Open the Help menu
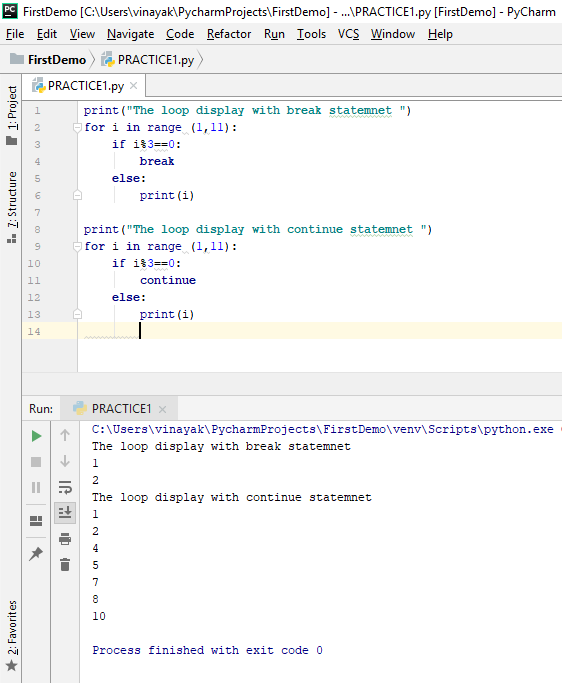562x683 pixels. (440, 34)
